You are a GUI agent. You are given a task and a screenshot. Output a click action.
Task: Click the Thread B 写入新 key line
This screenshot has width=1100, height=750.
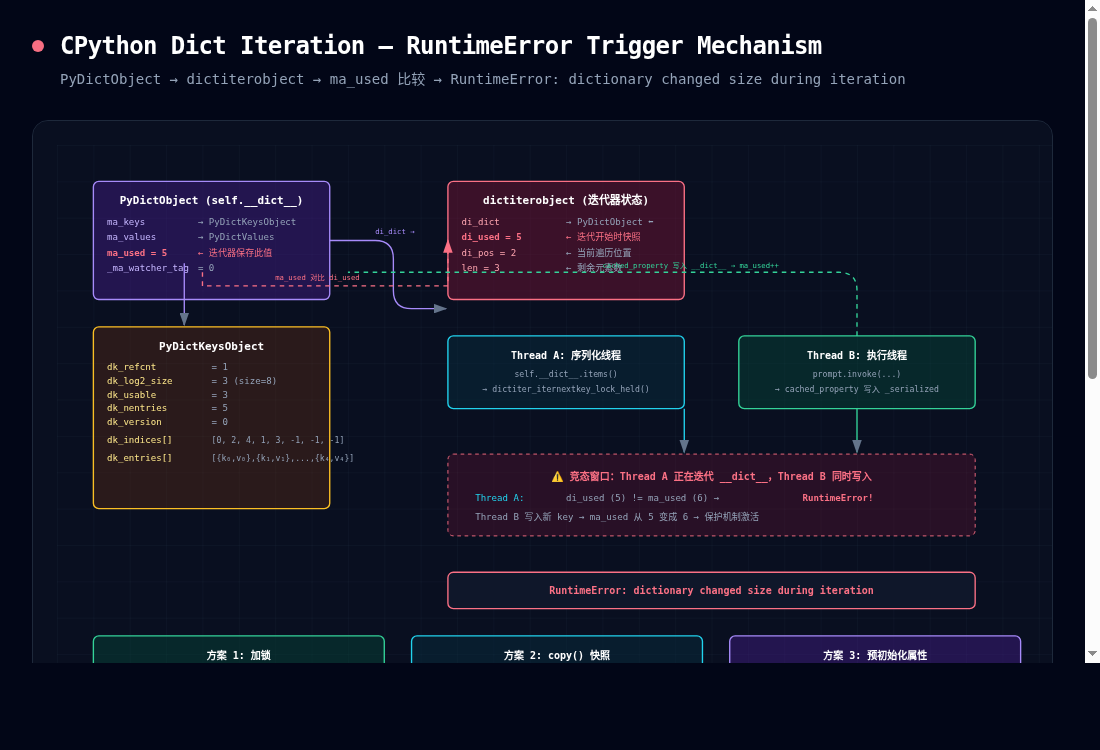pos(617,516)
